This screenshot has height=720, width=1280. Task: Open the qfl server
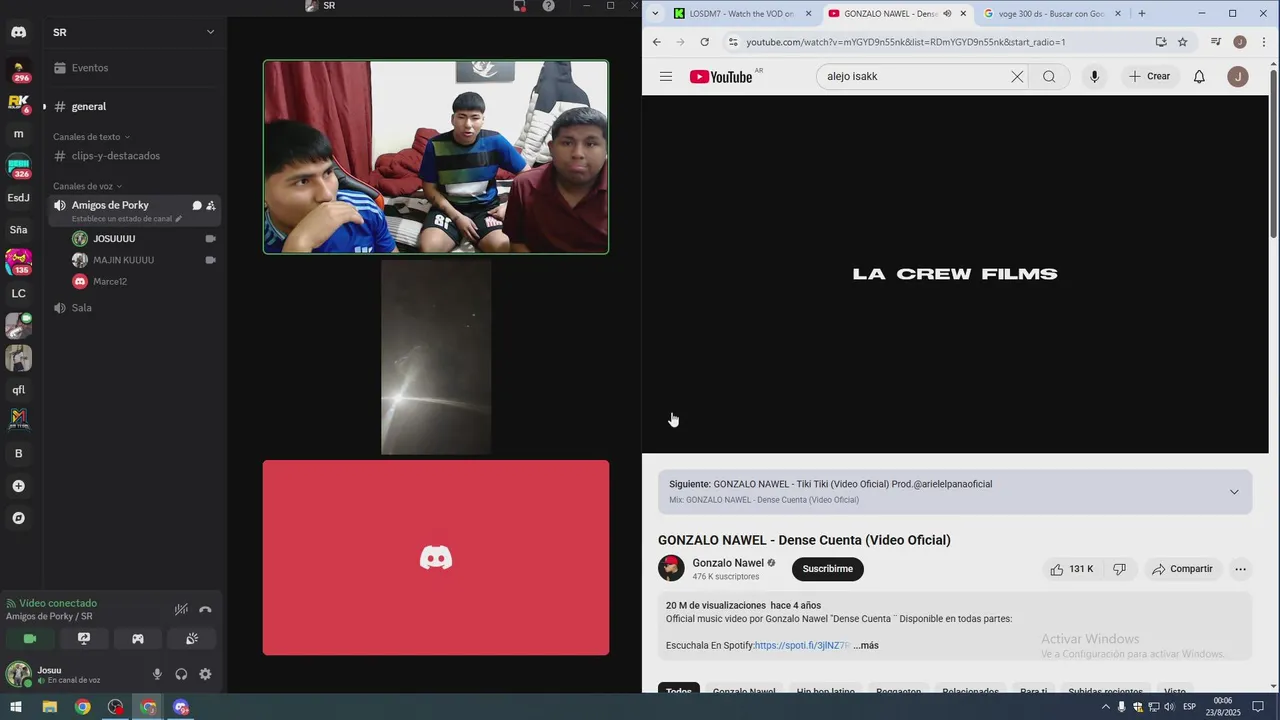click(x=18, y=390)
